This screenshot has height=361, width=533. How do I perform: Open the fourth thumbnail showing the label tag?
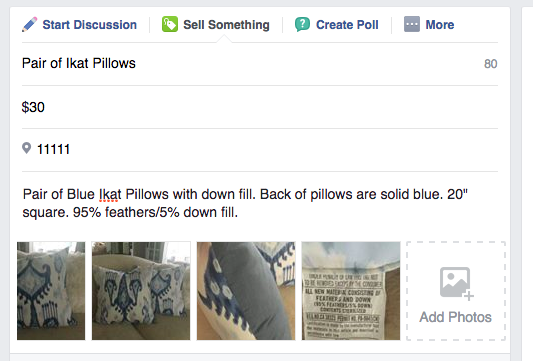[351, 291]
